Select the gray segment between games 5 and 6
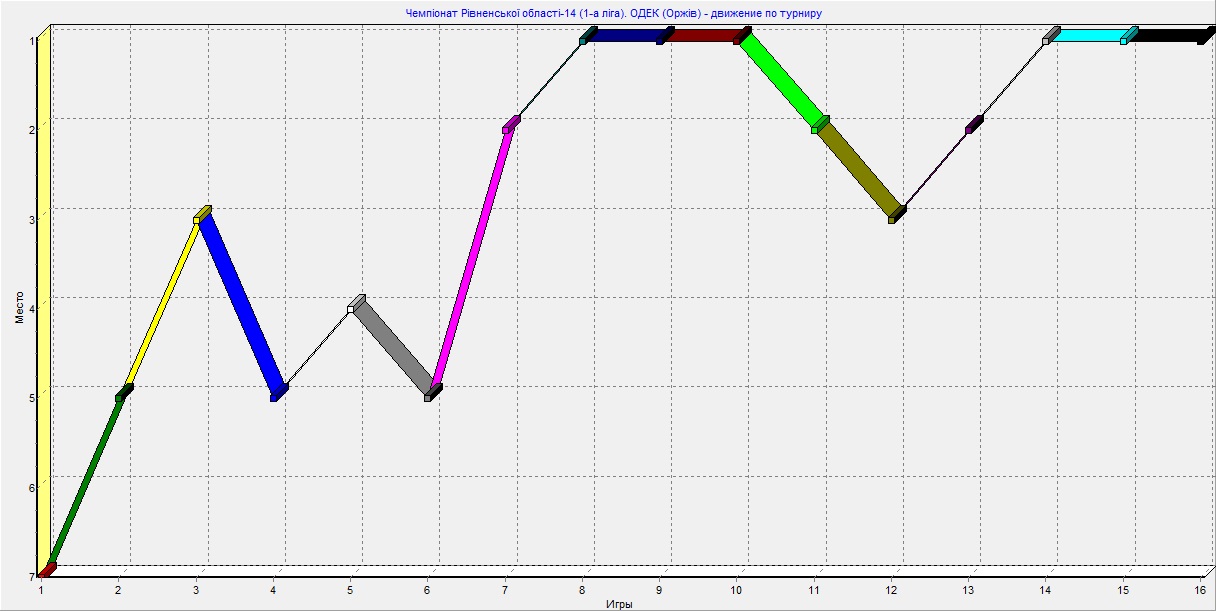Image resolution: width=1216 pixels, height=611 pixels. coord(393,345)
